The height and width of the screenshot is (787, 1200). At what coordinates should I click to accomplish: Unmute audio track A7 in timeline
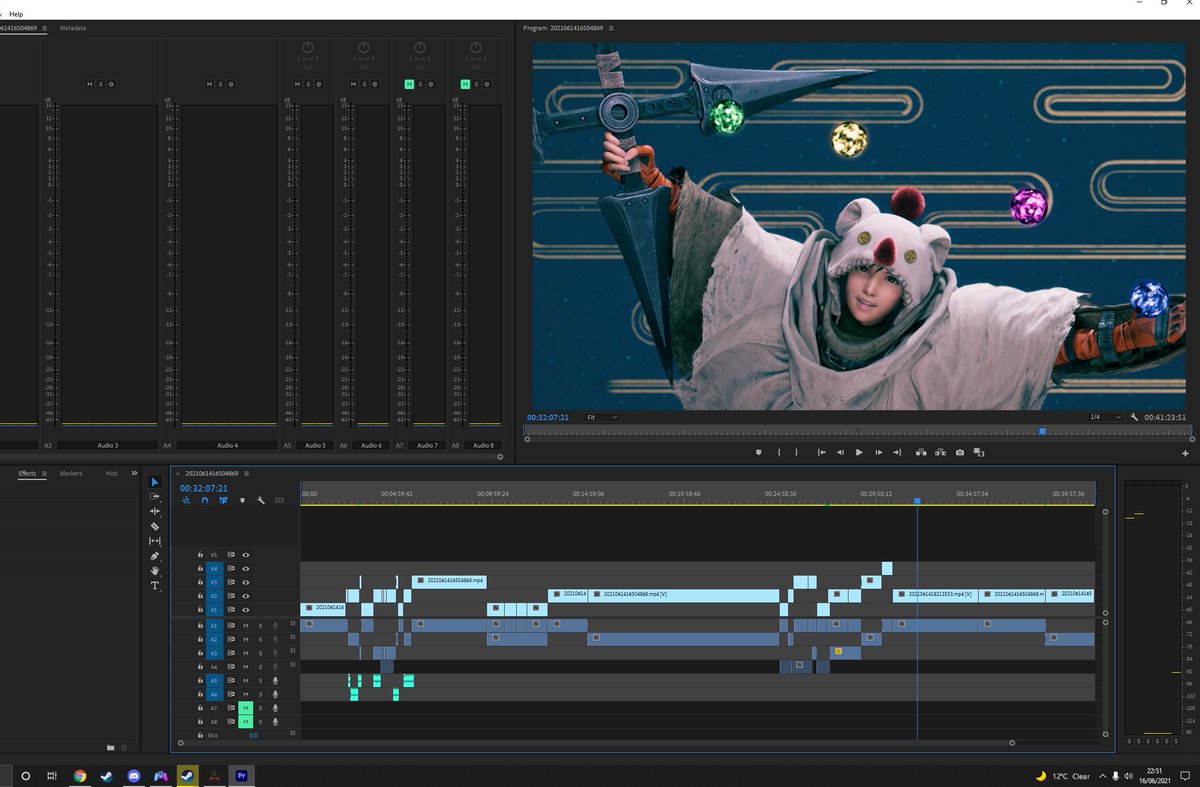click(245, 707)
